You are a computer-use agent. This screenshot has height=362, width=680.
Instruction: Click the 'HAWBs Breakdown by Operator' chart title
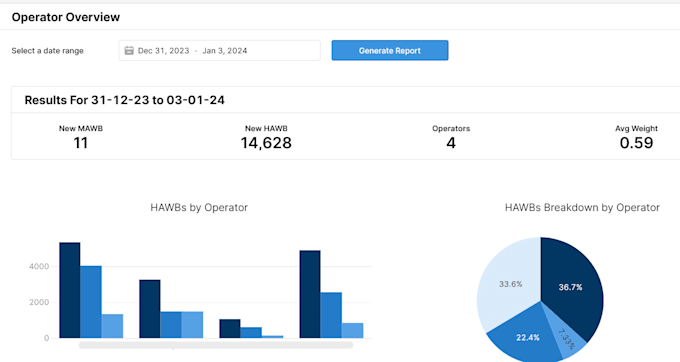[582, 208]
